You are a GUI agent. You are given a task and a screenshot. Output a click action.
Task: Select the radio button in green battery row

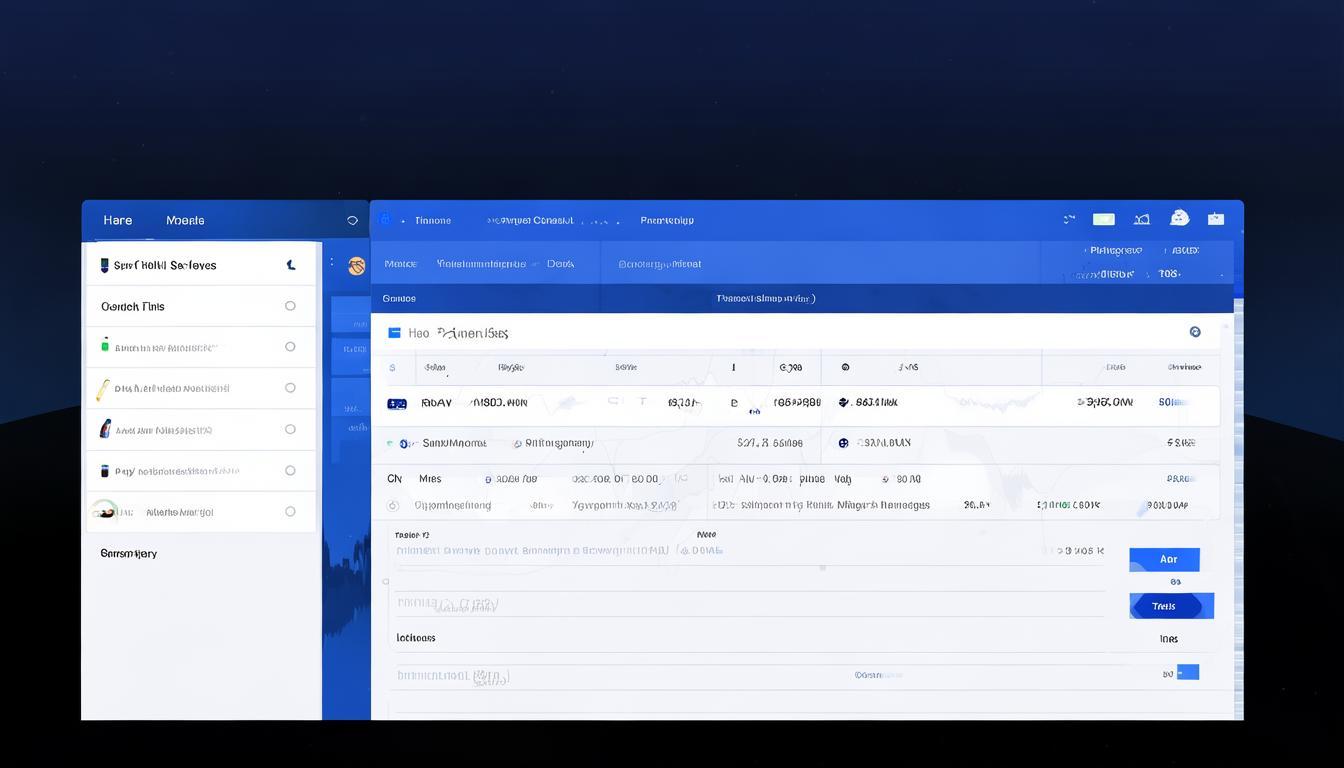coord(290,347)
